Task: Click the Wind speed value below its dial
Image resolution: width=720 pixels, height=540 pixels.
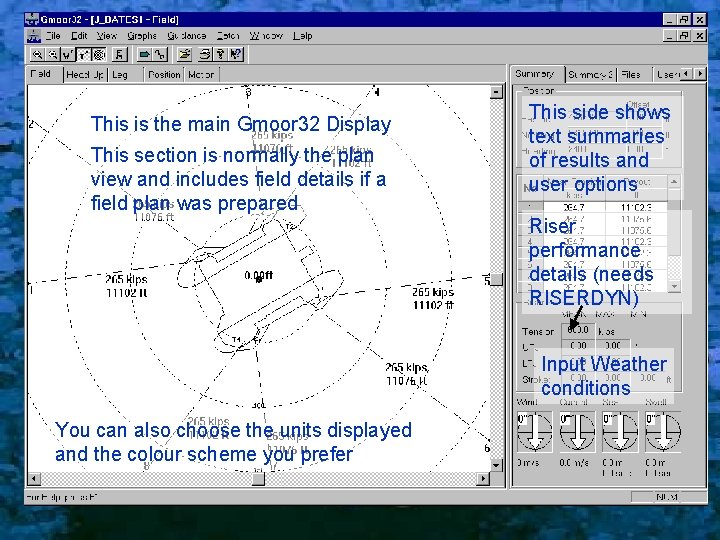Action: point(528,463)
